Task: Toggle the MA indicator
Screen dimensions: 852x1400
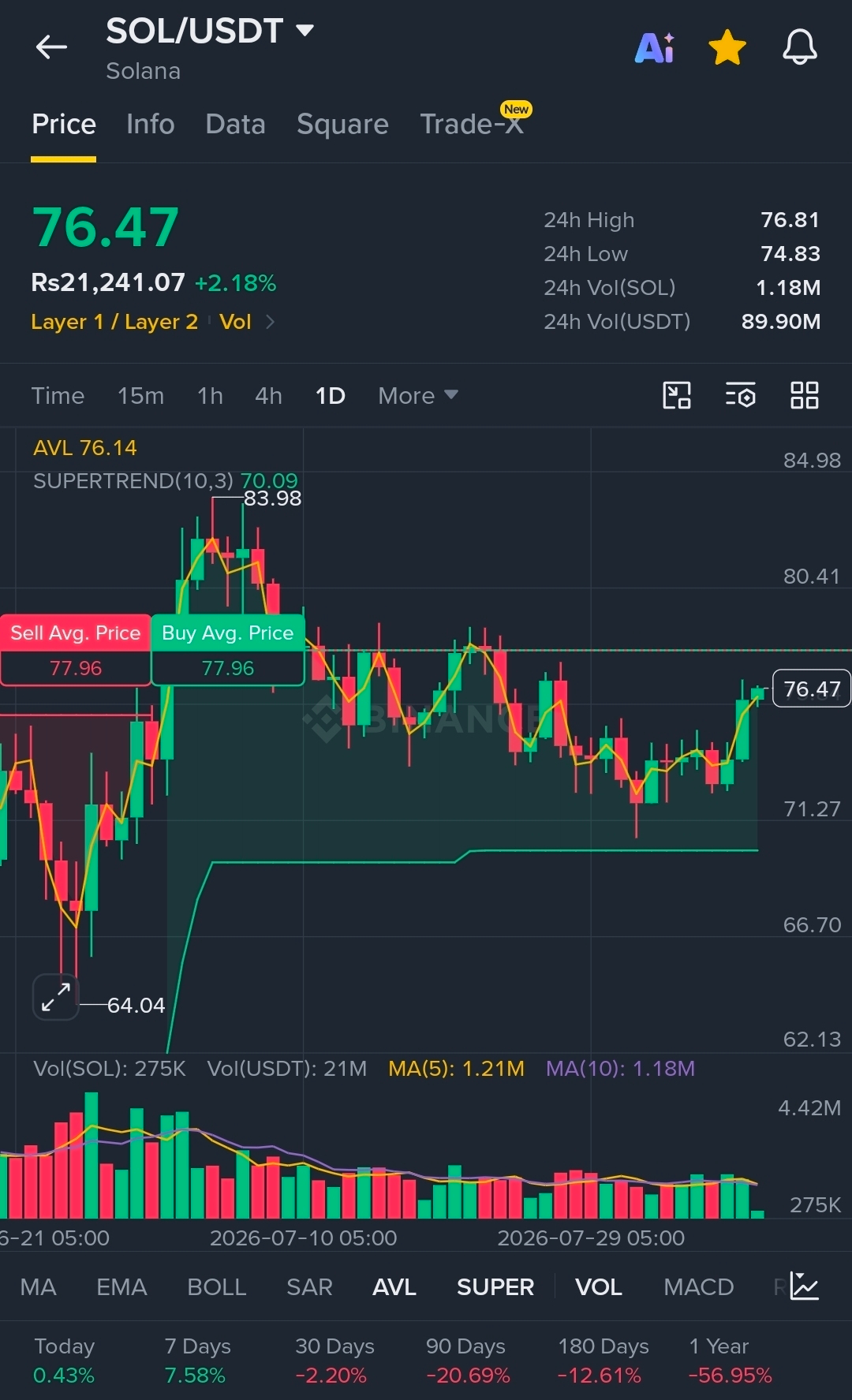Action: 38,1287
